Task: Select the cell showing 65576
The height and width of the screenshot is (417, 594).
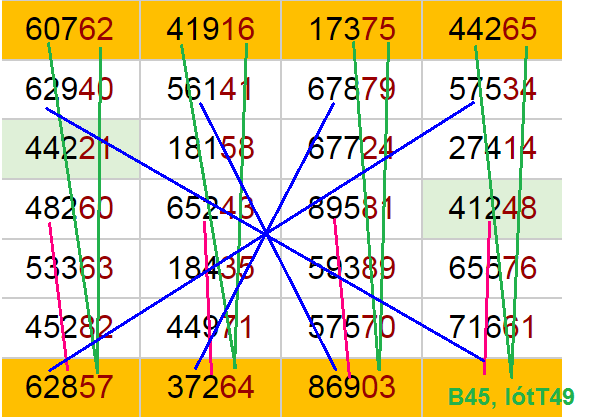Action: click(492, 269)
